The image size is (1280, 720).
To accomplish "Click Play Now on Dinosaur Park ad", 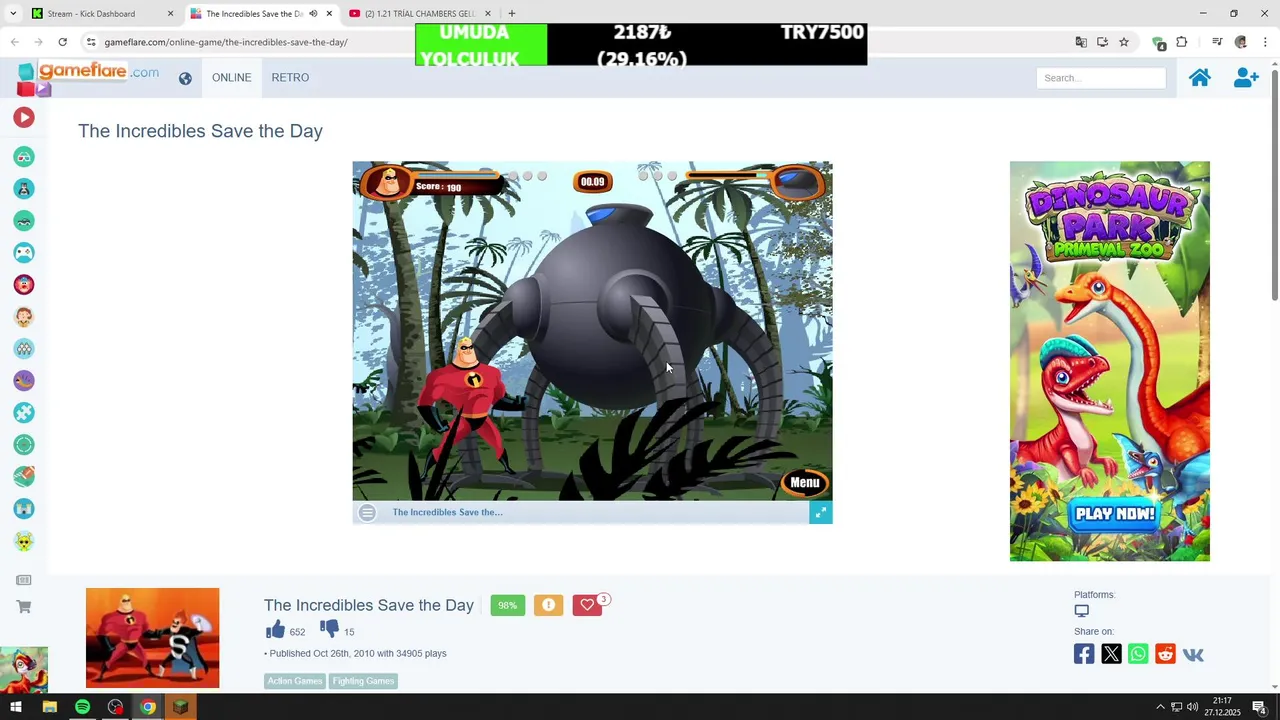I will (x=1115, y=514).
